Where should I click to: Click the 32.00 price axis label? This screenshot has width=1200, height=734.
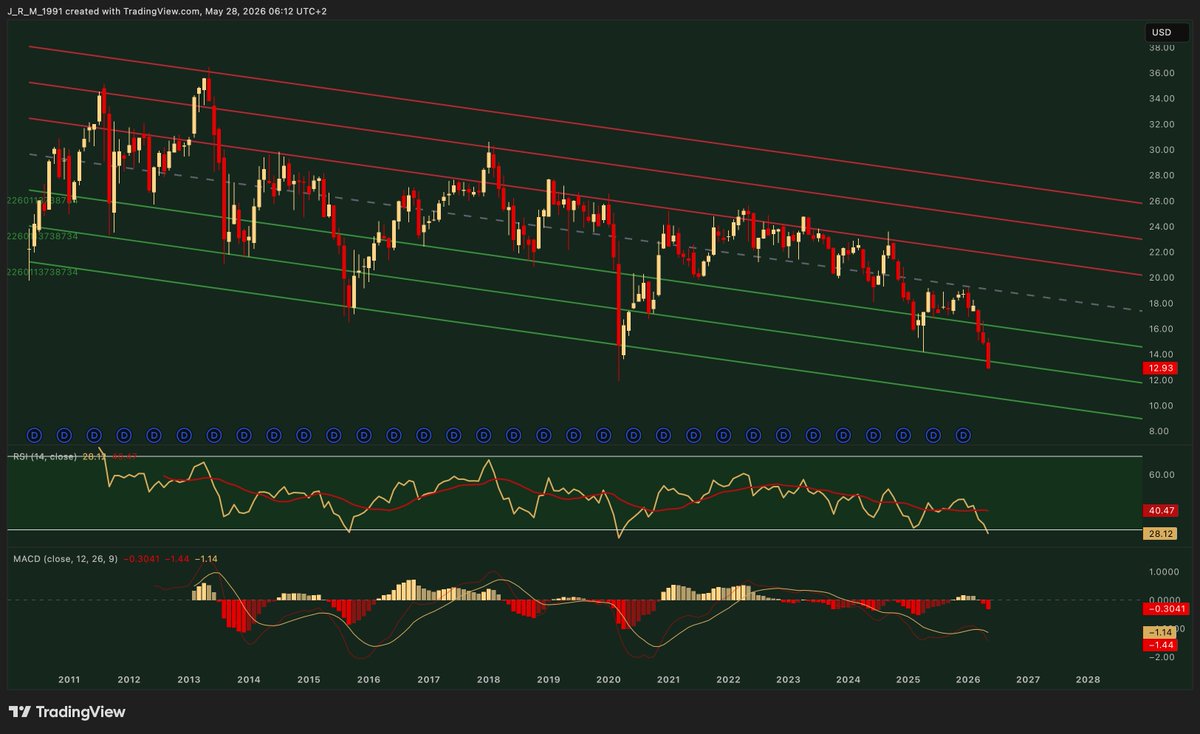click(x=1161, y=124)
